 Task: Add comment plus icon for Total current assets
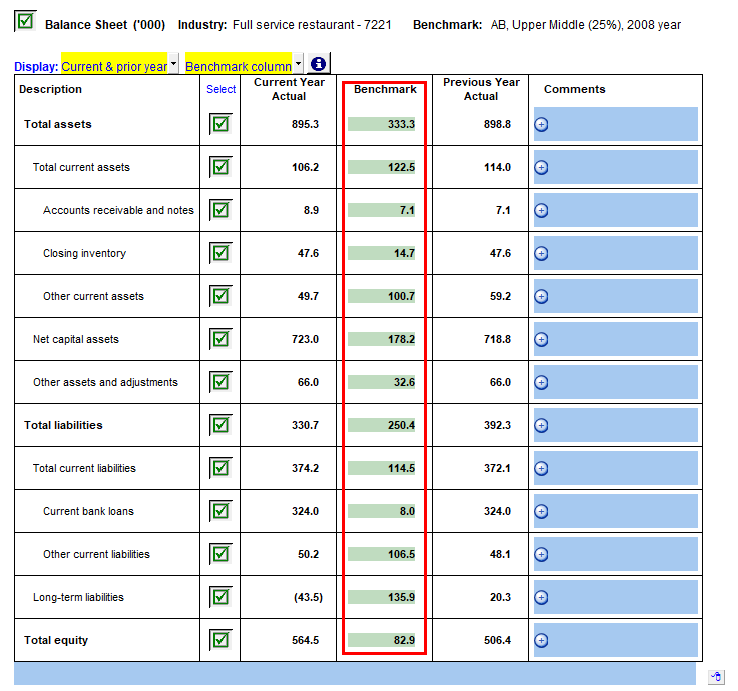[x=541, y=167]
